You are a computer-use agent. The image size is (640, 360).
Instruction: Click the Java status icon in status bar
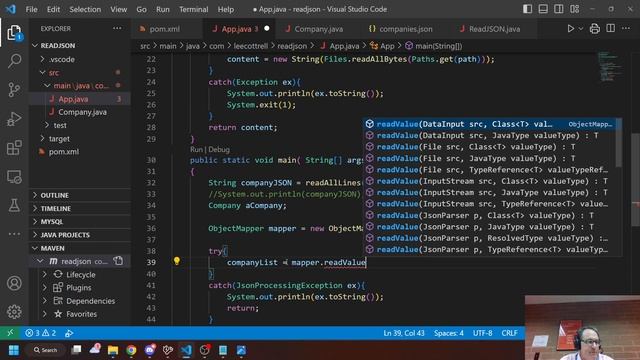coord(69,333)
